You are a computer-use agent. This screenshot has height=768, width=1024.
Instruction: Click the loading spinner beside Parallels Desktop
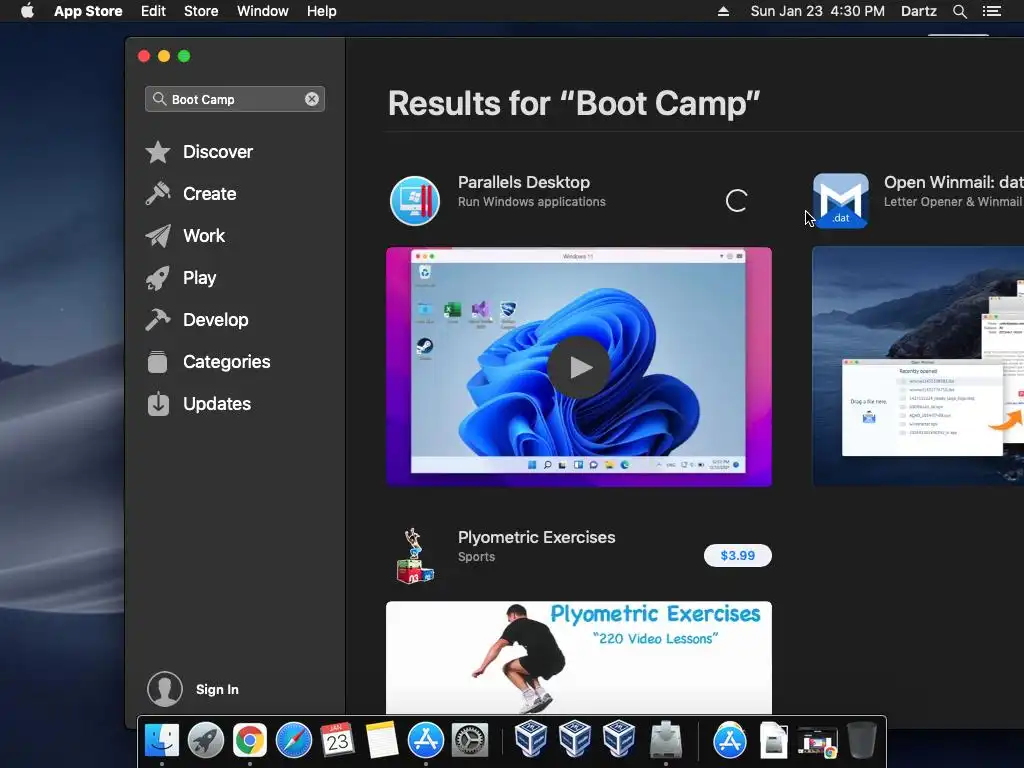tap(737, 200)
